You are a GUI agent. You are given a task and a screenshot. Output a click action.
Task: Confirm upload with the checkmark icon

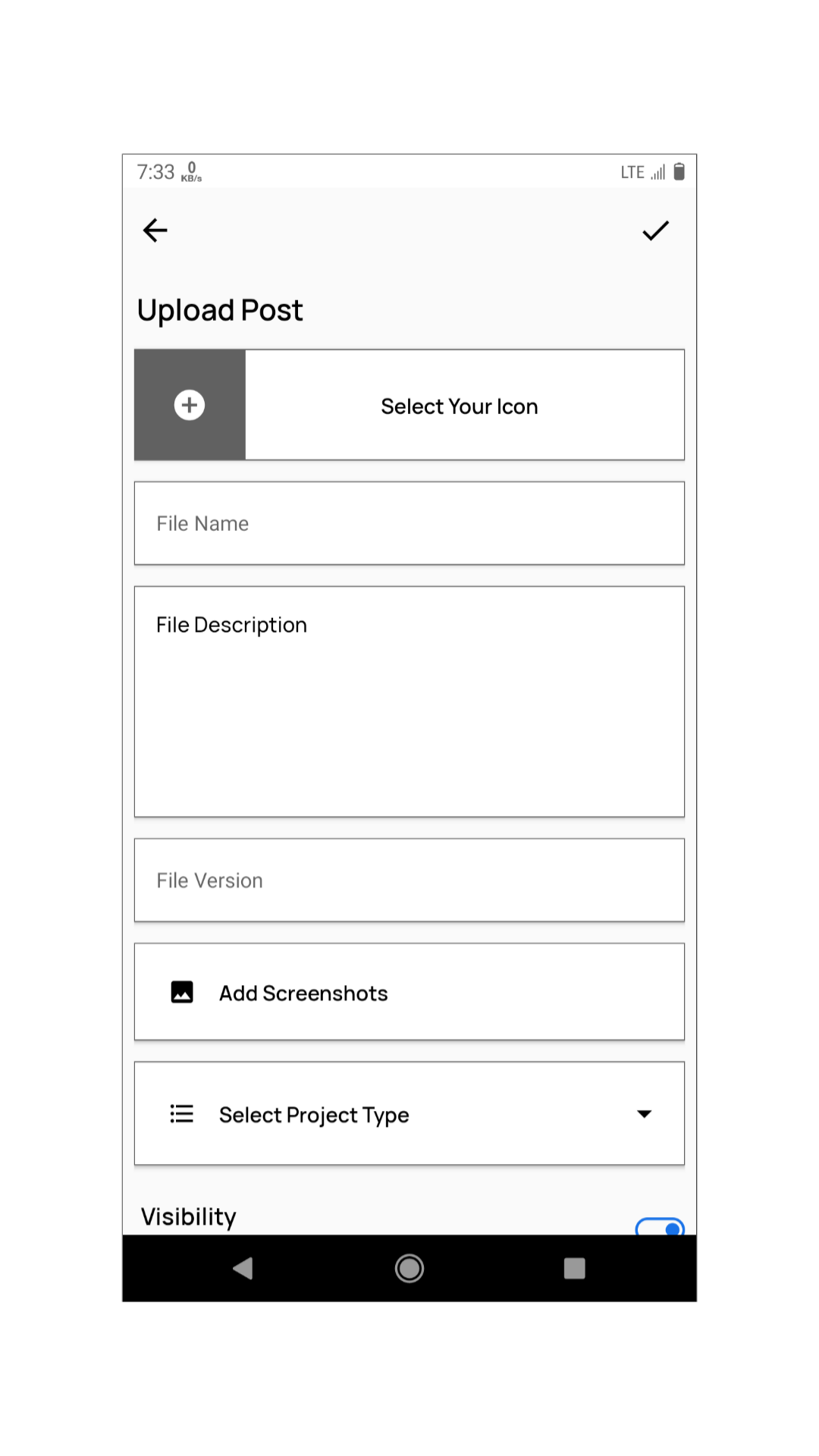[x=655, y=231]
